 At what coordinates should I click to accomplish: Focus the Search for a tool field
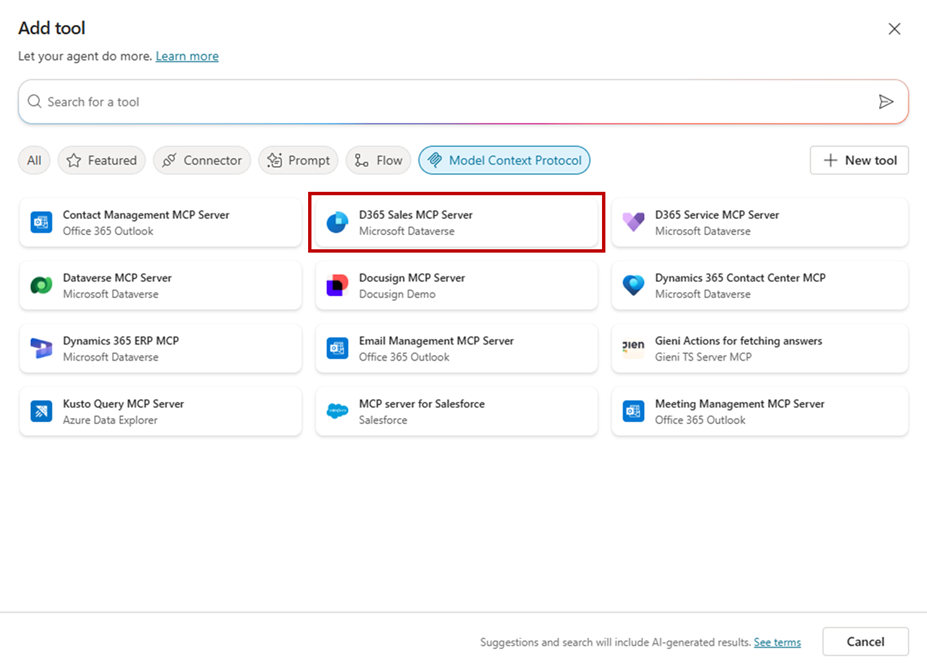[x=450, y=102]
